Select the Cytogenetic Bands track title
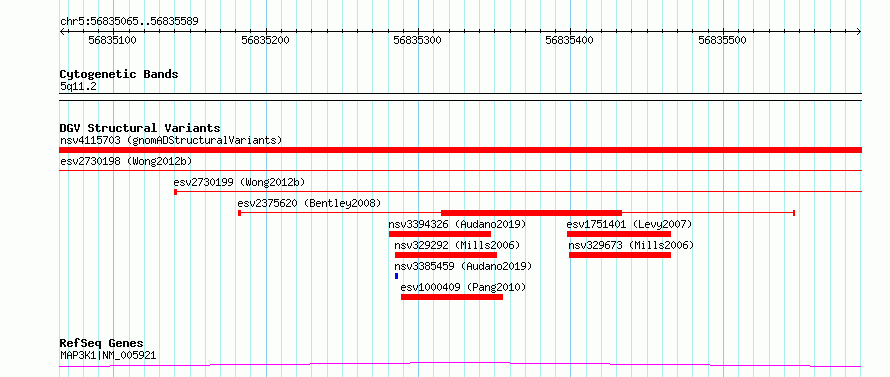890x377 pixels. point(119,74)
